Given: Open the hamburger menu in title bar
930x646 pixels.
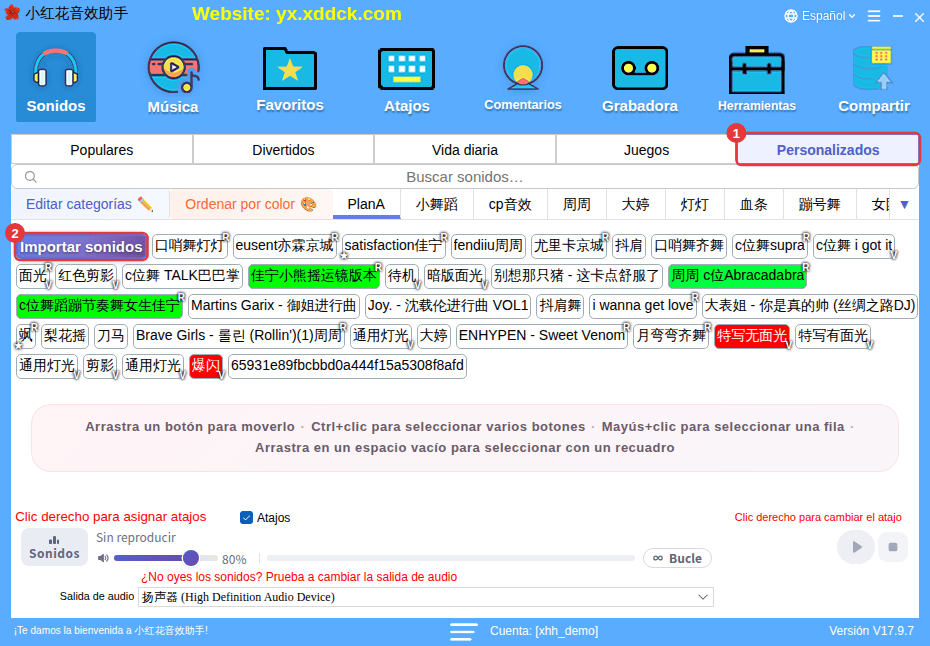Looking at the screenshot, I should tap(874, 16).
